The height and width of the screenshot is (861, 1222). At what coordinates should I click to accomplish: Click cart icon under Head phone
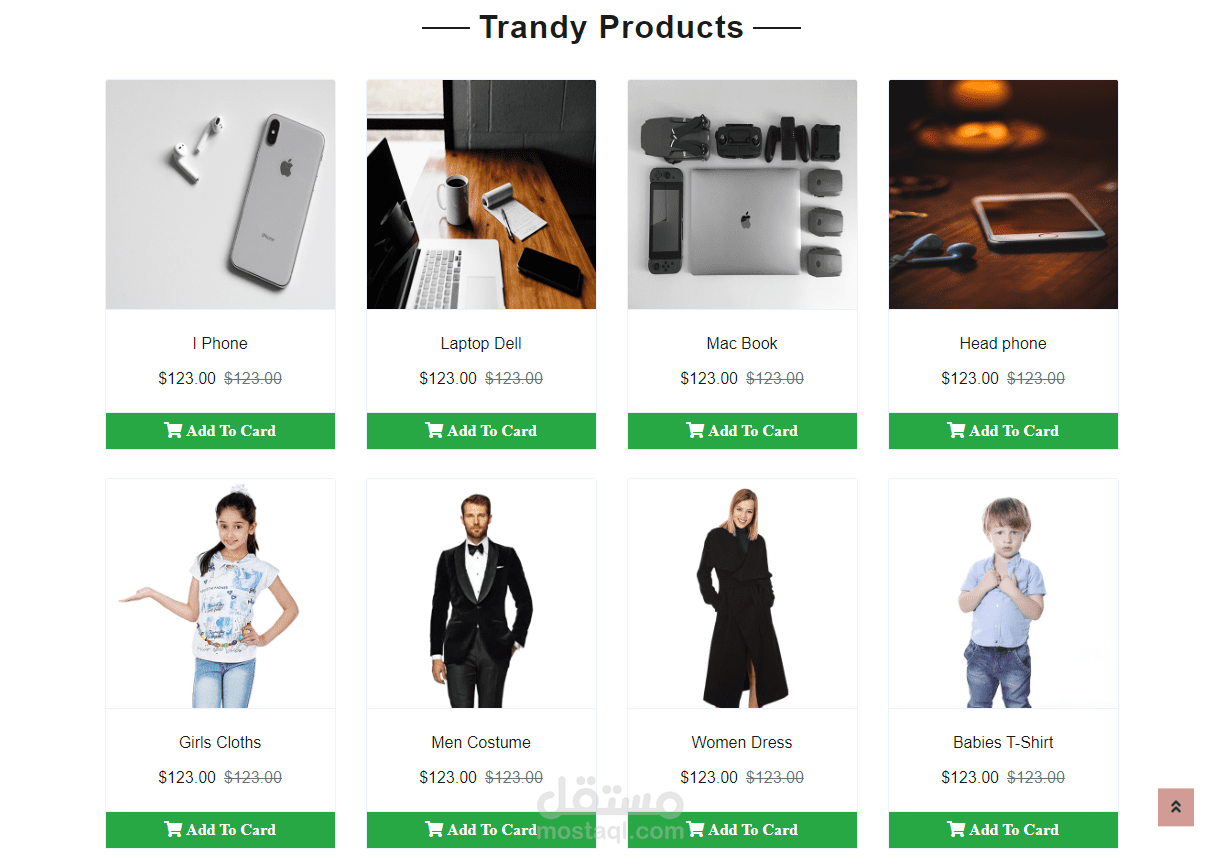coord(956,431)
